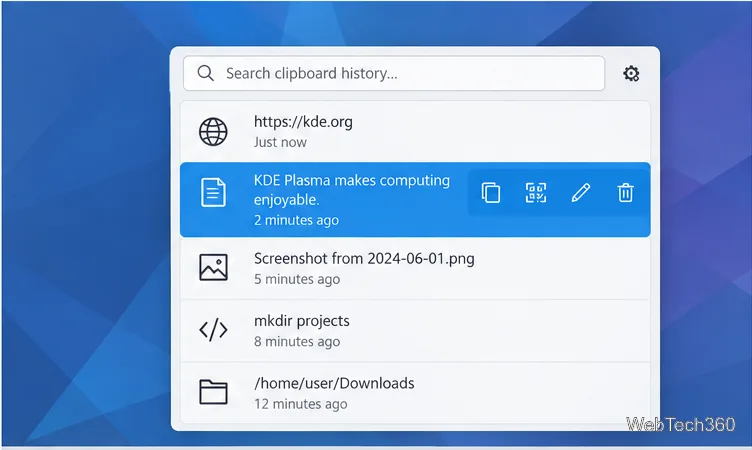
Task: Select 'KDE Plasma makes computing enjoyable.' text
Action: click(x=352, y=190)
